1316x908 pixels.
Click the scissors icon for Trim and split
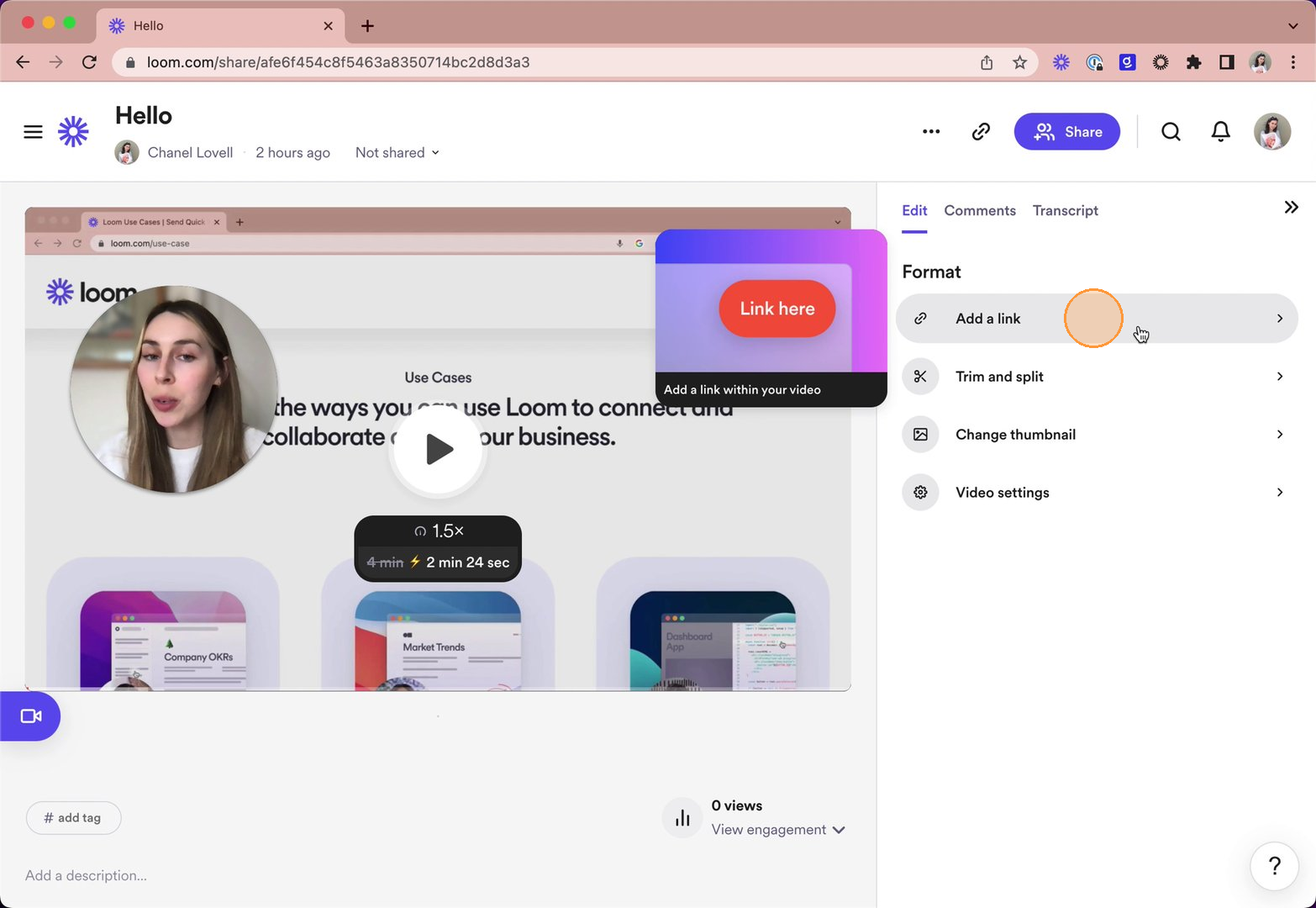920,377
